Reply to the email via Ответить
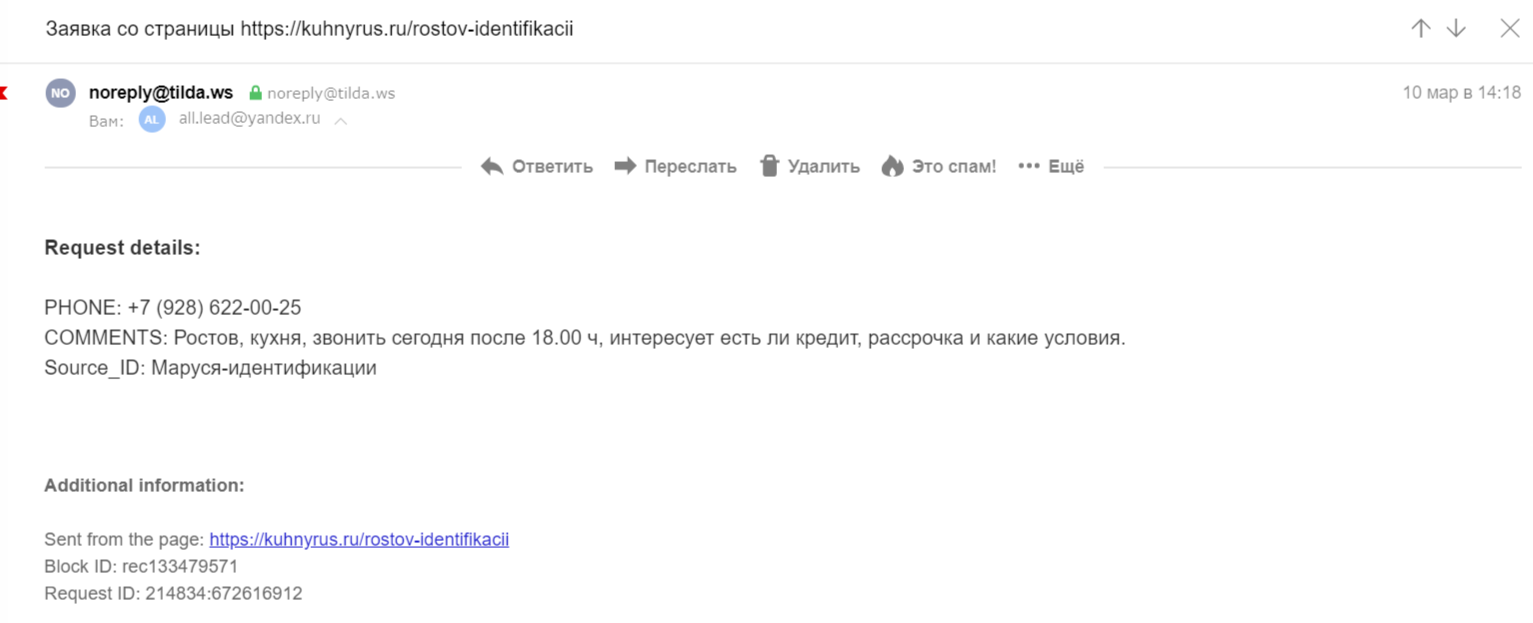This screenshot has width=1533, height=623. coord(537,167)
